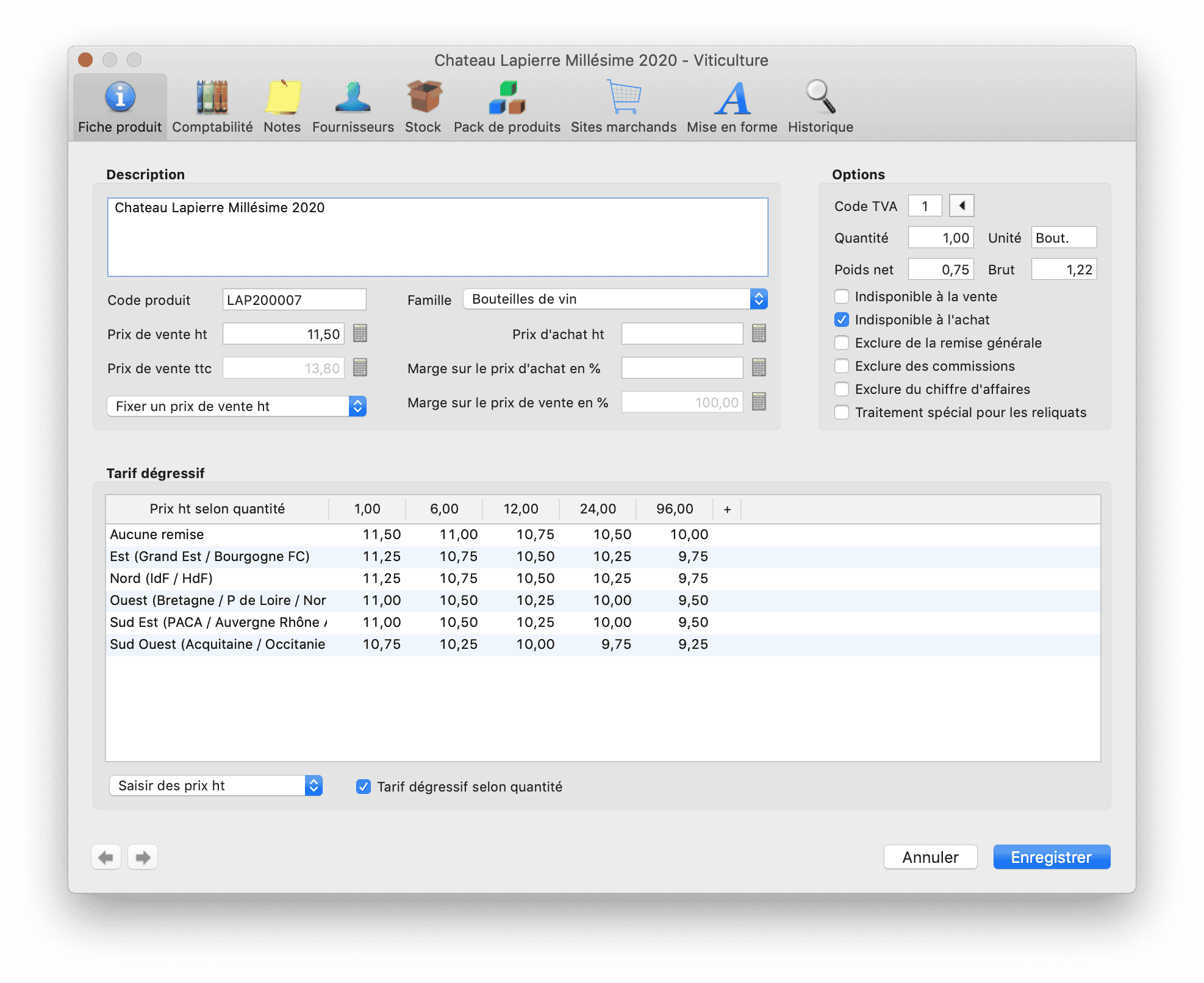
Task: Click the Code produit field LAP200007
Action: pos(295,299)
